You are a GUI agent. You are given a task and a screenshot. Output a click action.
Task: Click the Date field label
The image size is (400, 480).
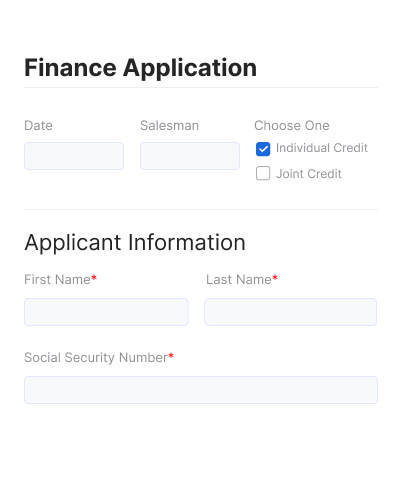click(38, 126)
